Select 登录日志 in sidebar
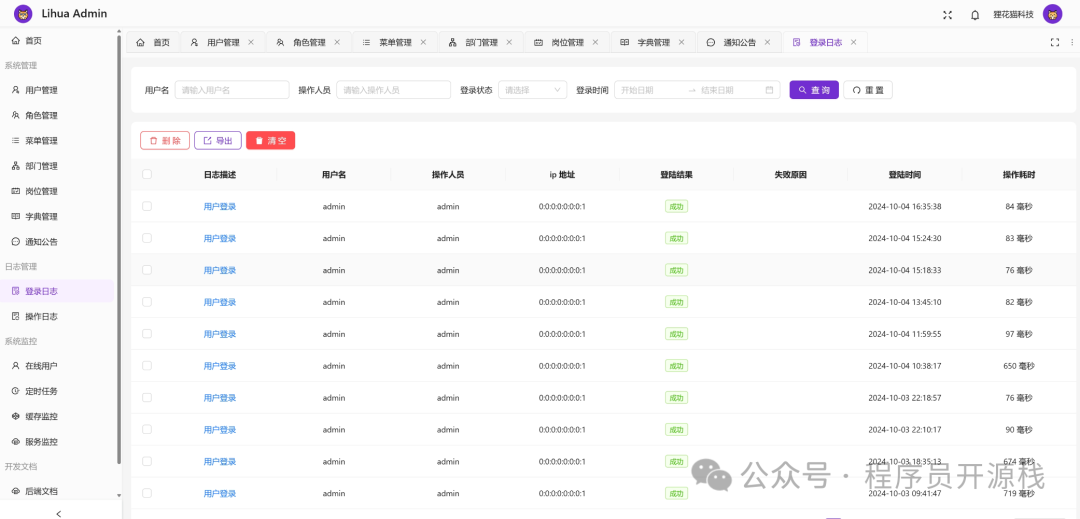1080x519 pixels. click(57, 291)
